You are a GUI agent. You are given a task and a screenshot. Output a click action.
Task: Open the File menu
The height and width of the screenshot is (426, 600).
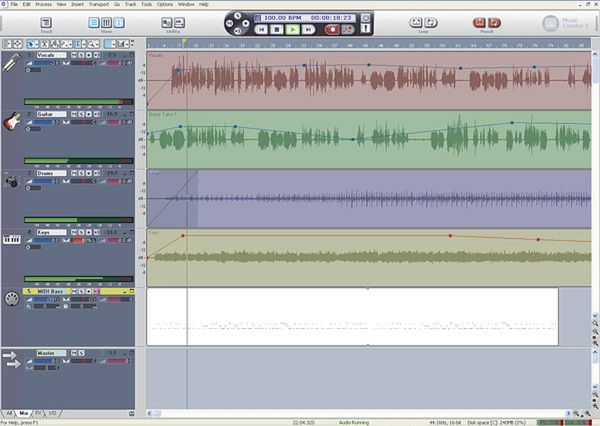coord(14,4)
